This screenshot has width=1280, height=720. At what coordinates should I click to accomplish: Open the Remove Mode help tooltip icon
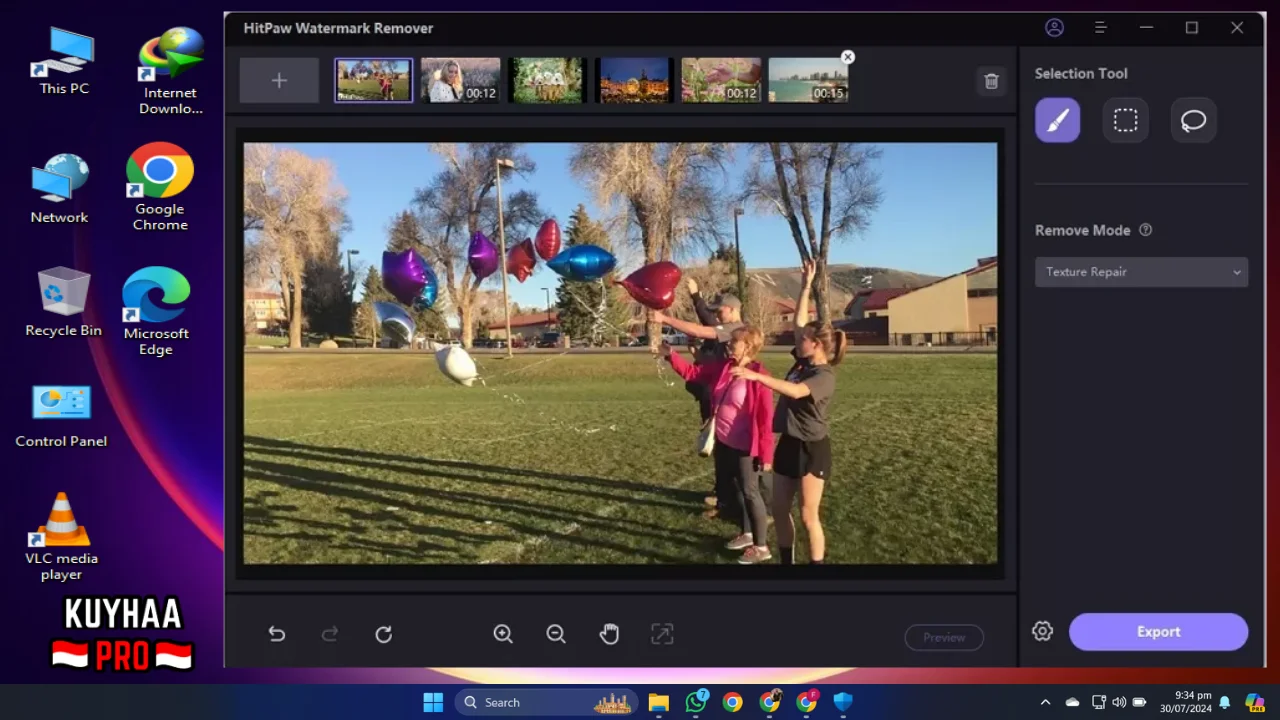tap(1146, 230)
